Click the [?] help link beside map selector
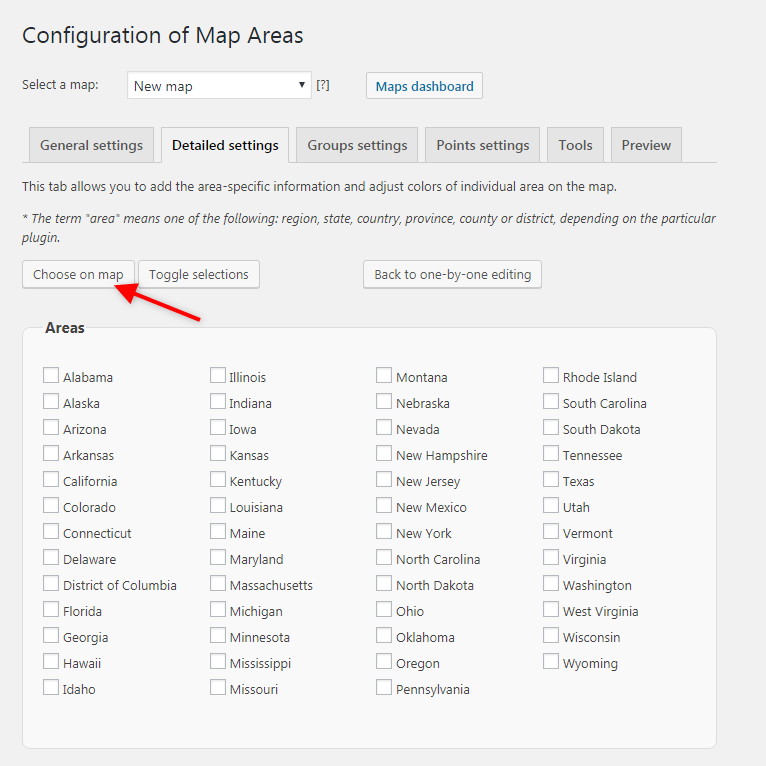766x766 pixels. point(323,85)
